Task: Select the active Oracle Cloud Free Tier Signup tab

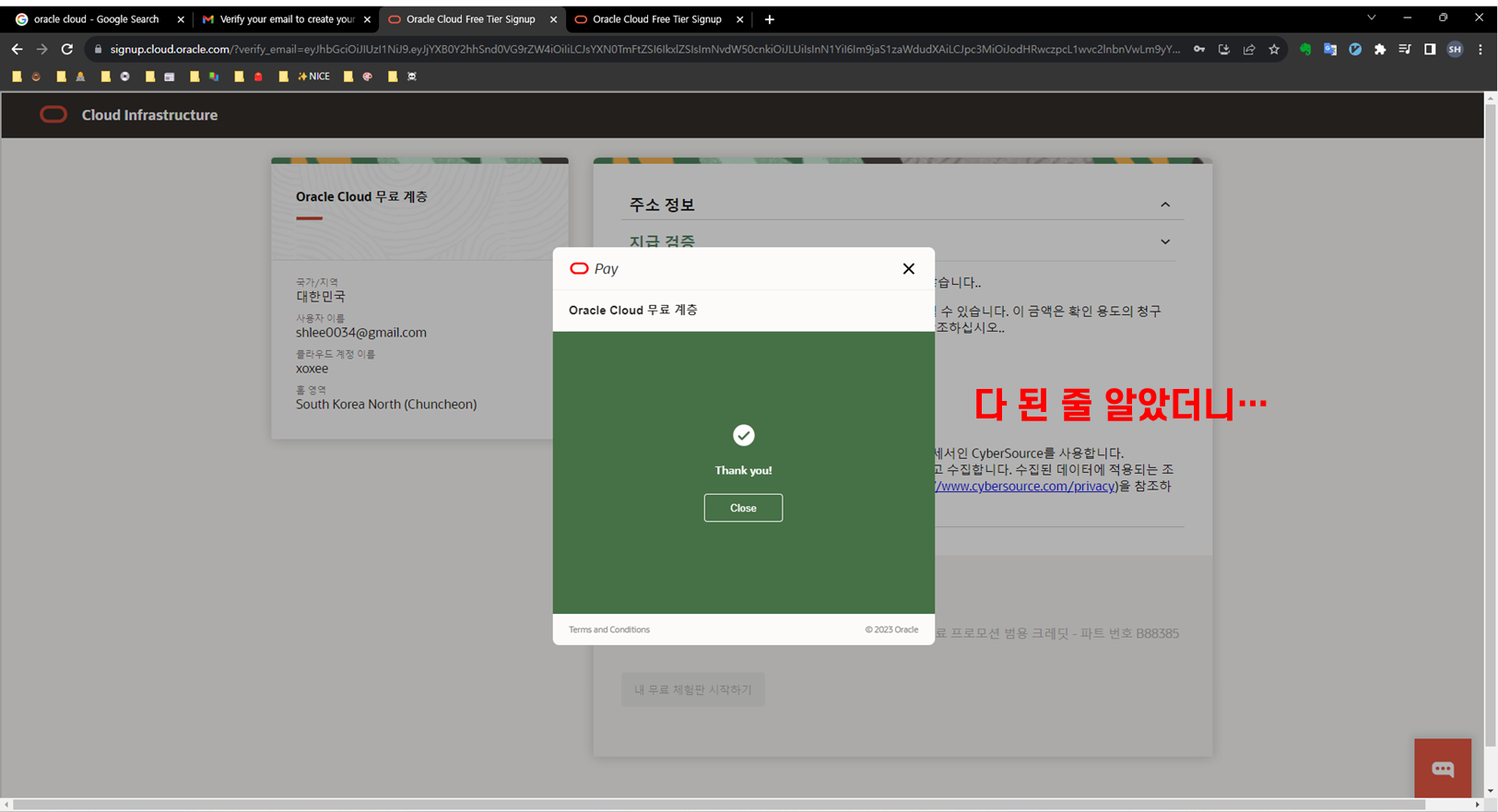Action: tap(473, 19)
